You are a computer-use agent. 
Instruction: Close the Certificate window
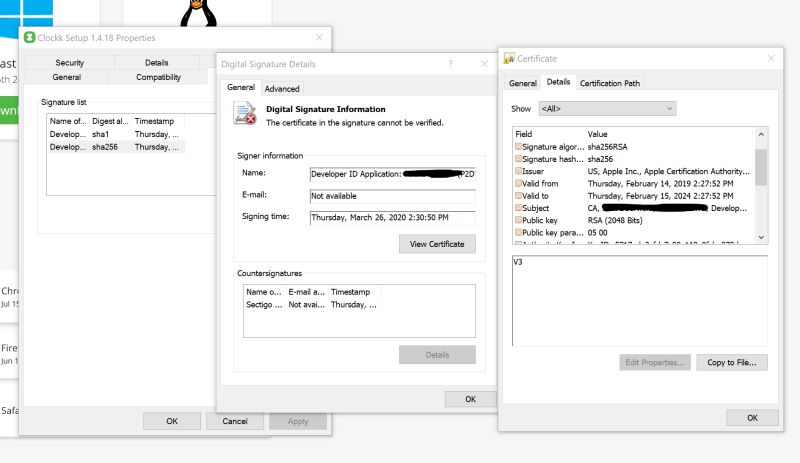771,59
